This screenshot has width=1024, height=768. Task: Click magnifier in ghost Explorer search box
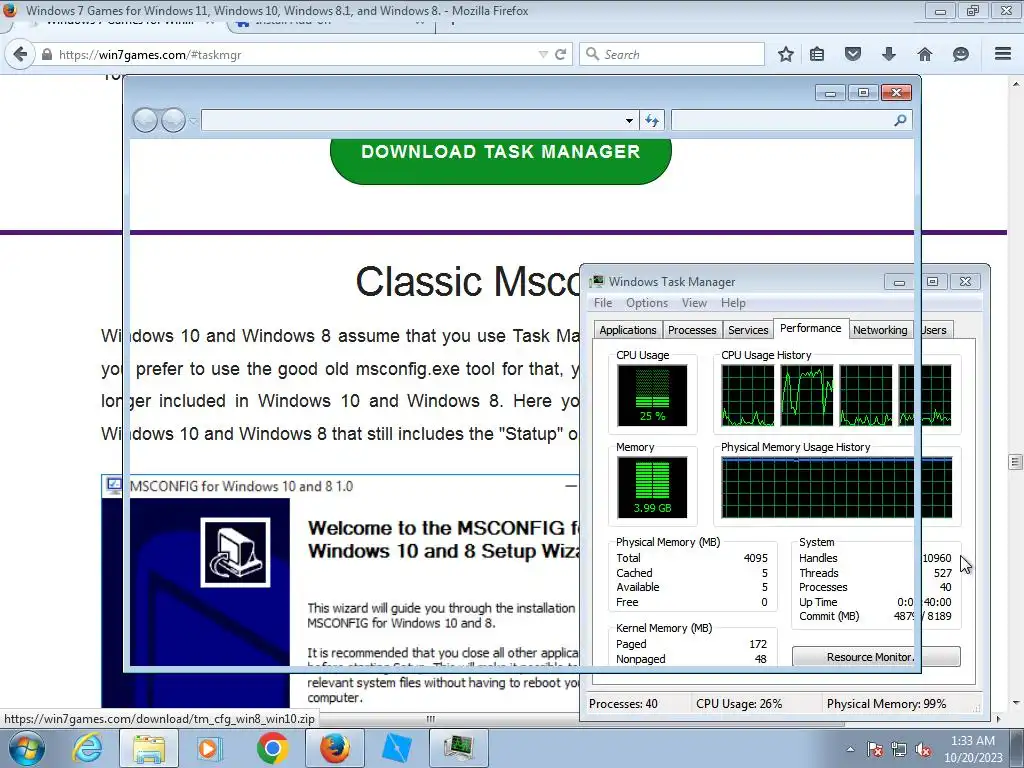900,120
